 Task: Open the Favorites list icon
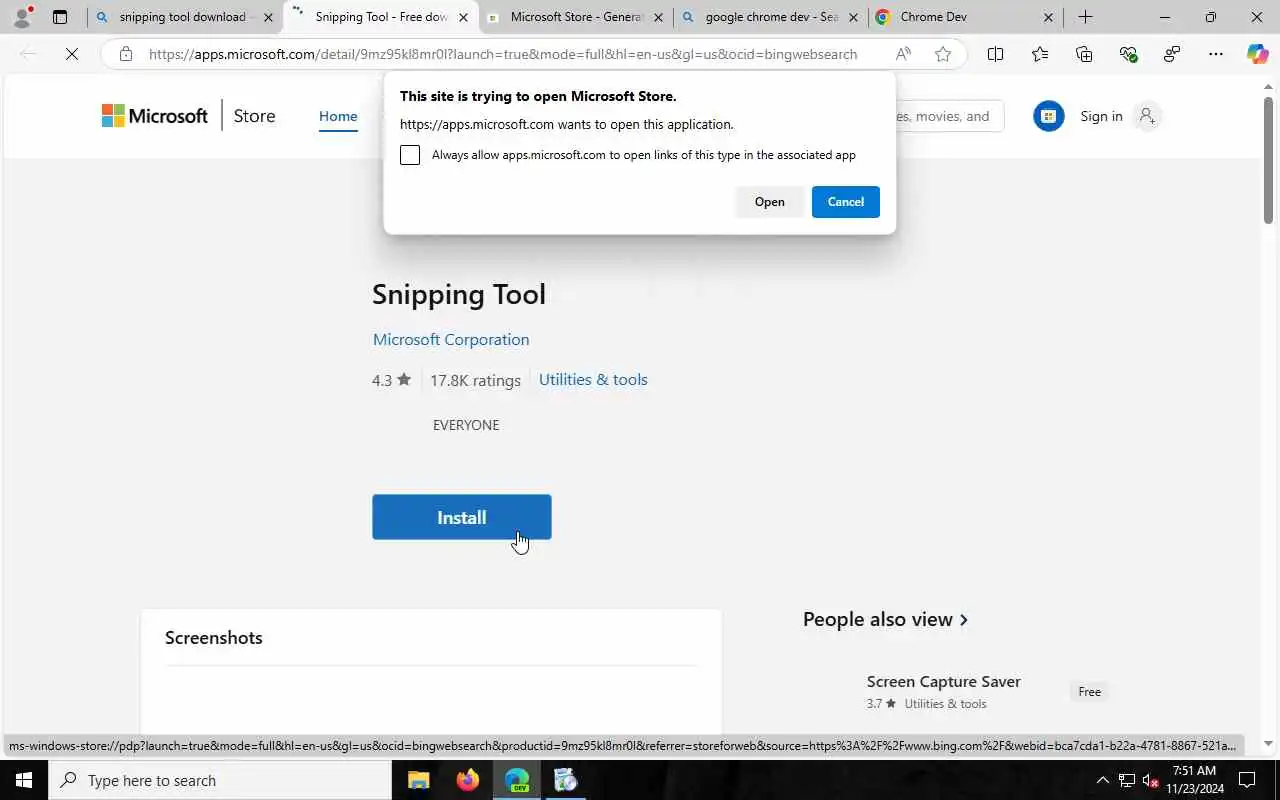(1040, 54)
